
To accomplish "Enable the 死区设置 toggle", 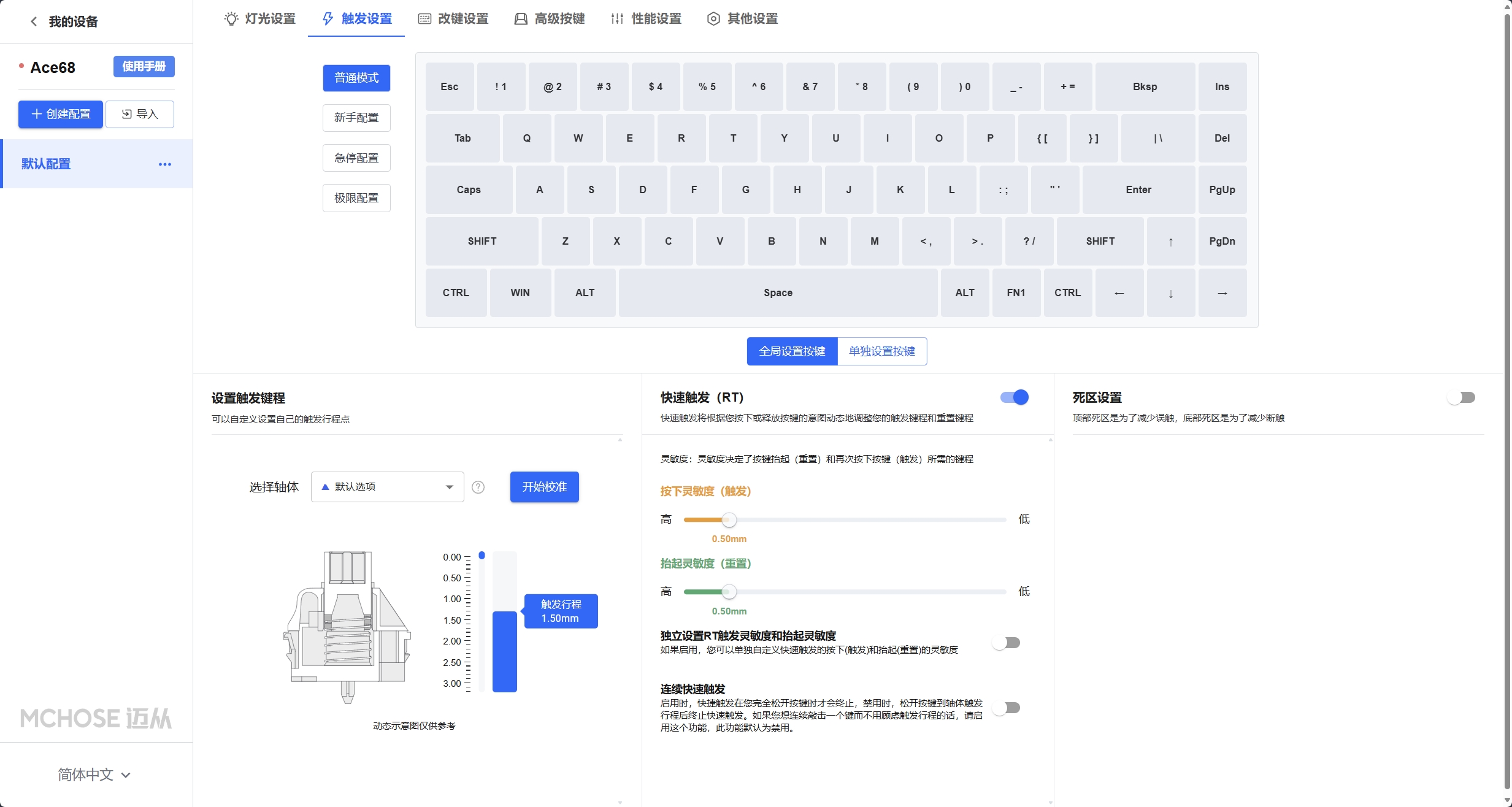I will [1461, 397].
